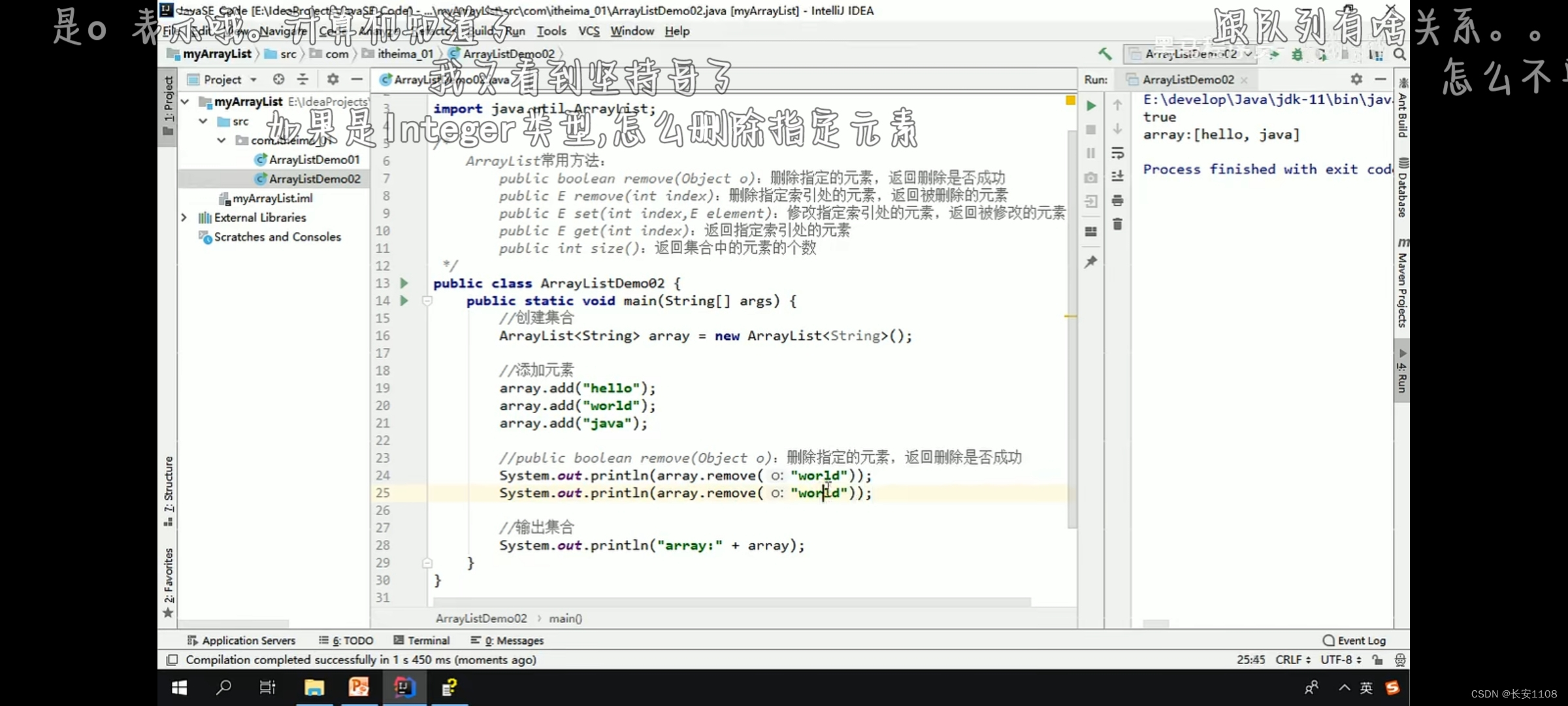The image size is (1568, 706).
Task: Click the yellow inspection indicator above editor scrollbar
Action: (1070, 100)
